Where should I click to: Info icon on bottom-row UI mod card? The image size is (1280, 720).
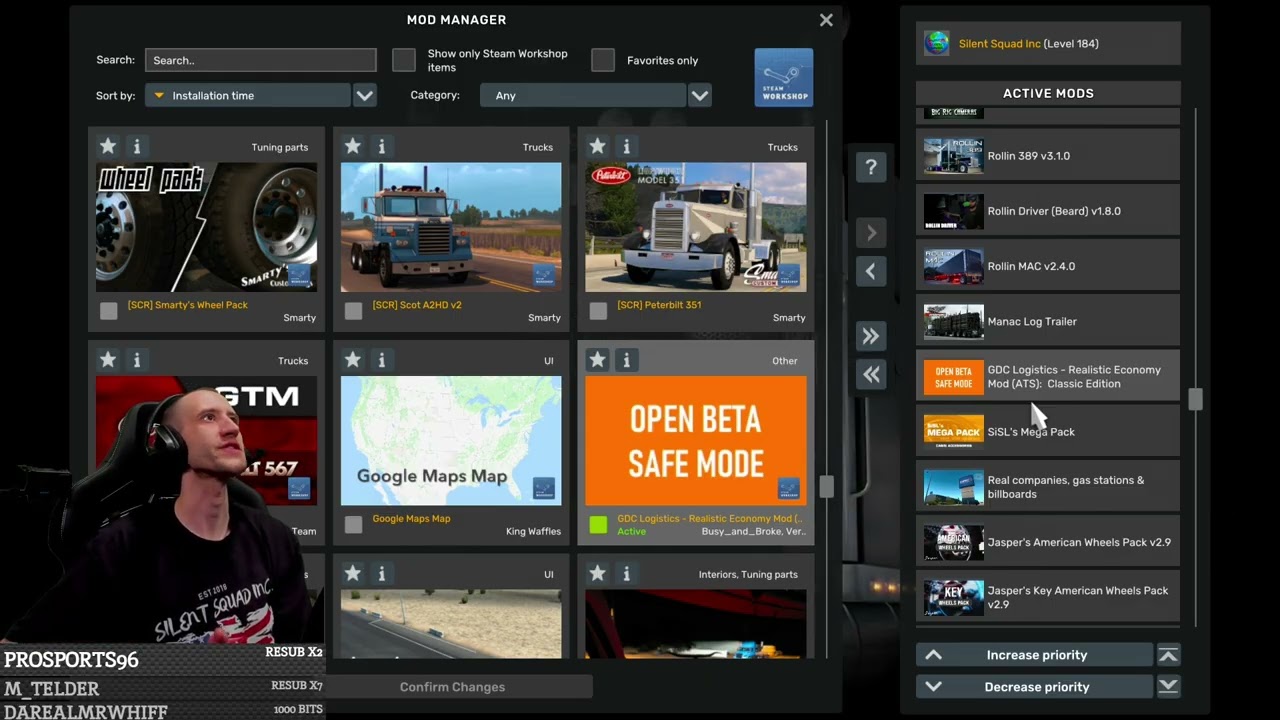[x=381, y=573]
